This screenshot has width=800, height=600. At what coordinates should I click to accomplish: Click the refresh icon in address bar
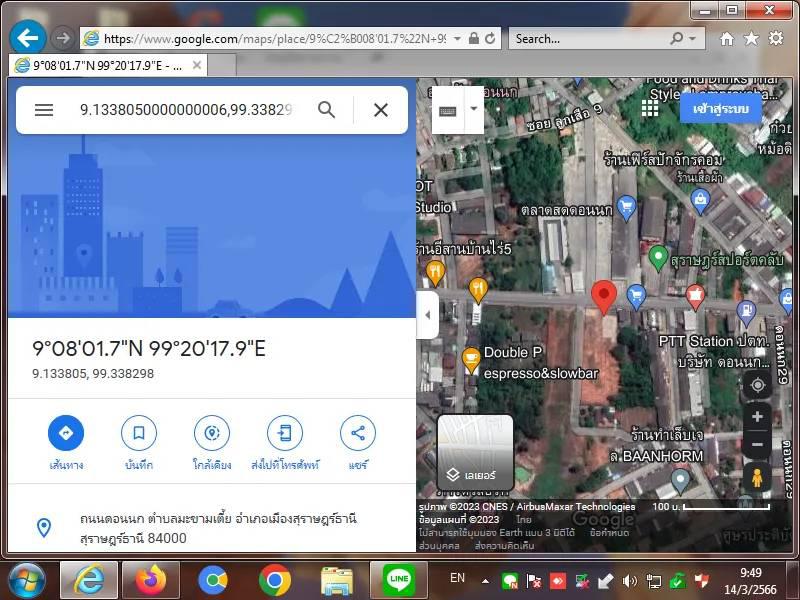[x=490, y=38]
